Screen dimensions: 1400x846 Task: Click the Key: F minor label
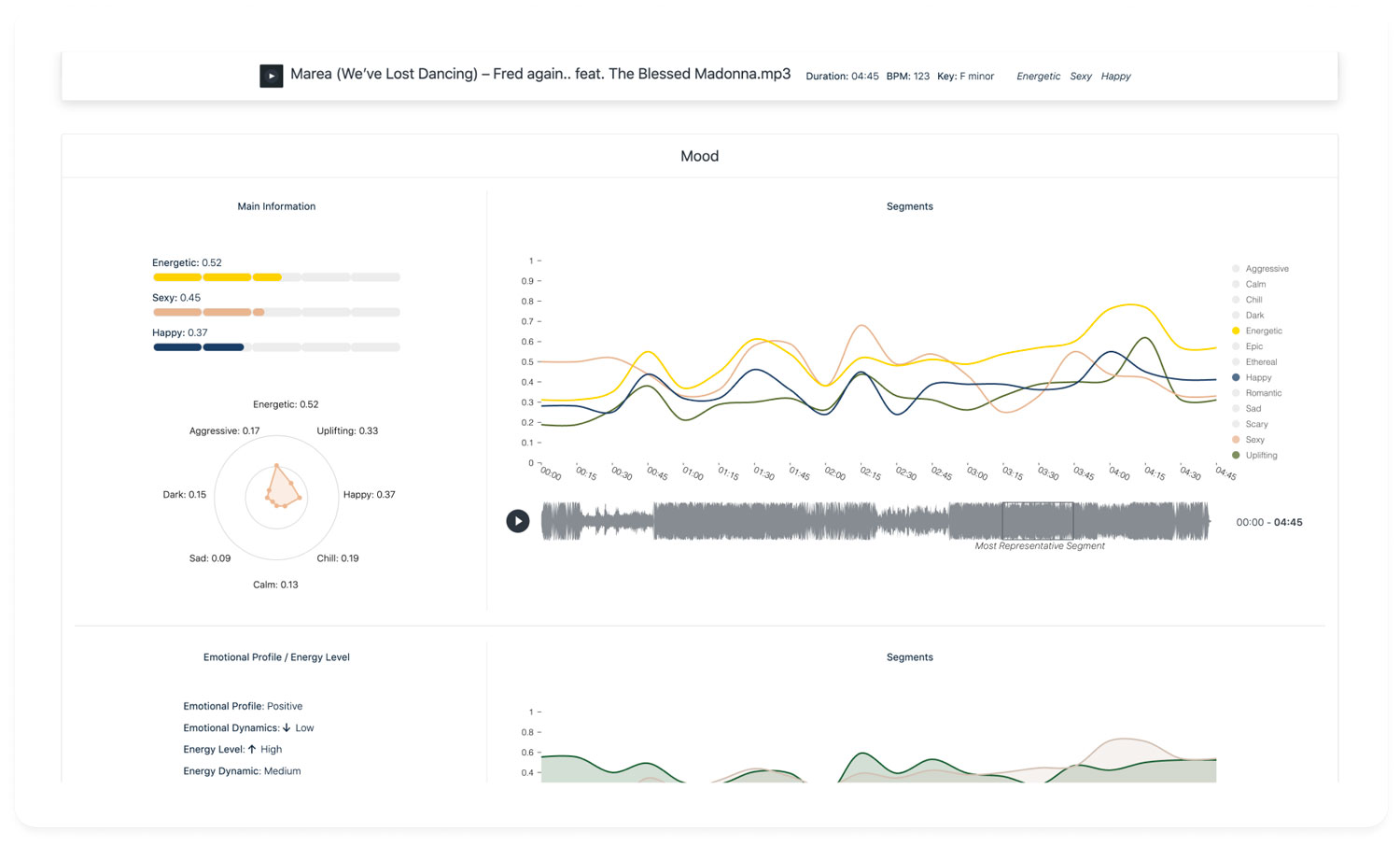pos(966,76)
